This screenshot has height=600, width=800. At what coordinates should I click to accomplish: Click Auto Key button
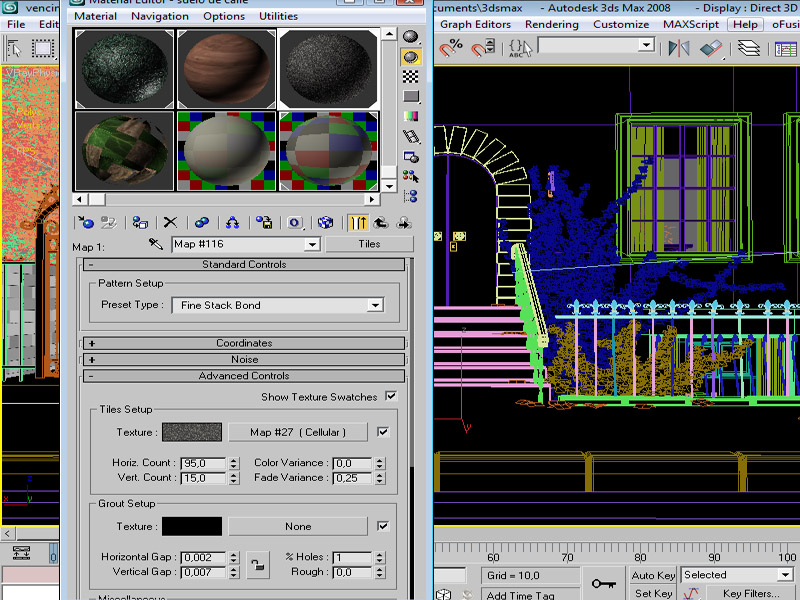[x=653, y=576]
